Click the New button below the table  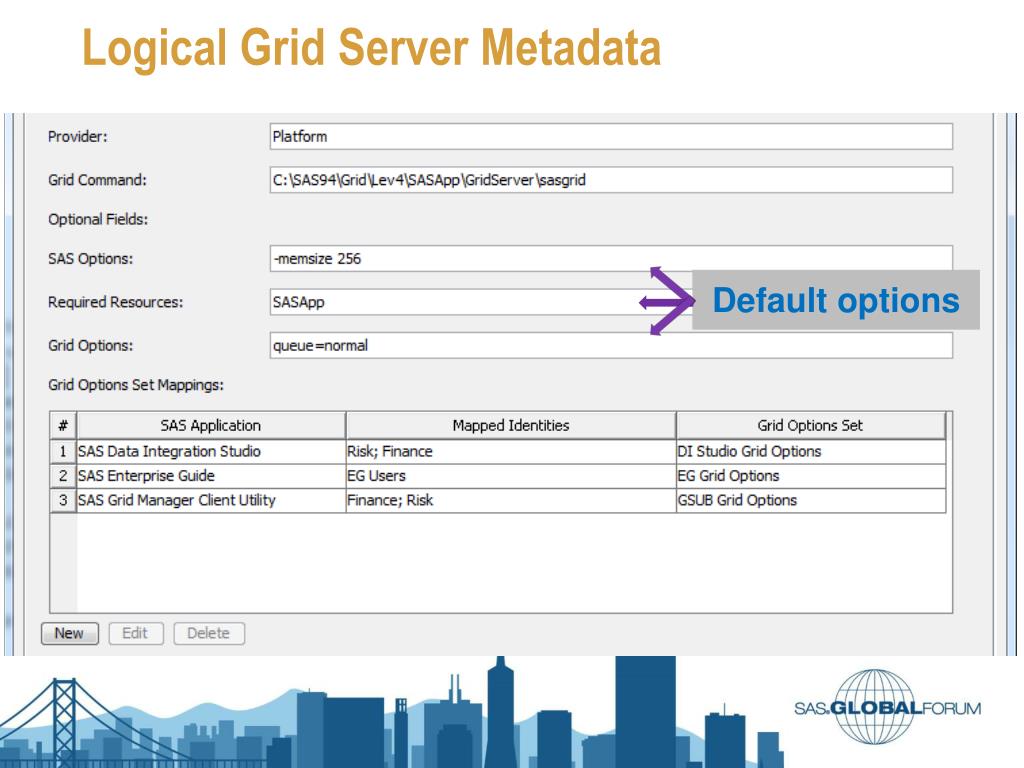point(68,633)
